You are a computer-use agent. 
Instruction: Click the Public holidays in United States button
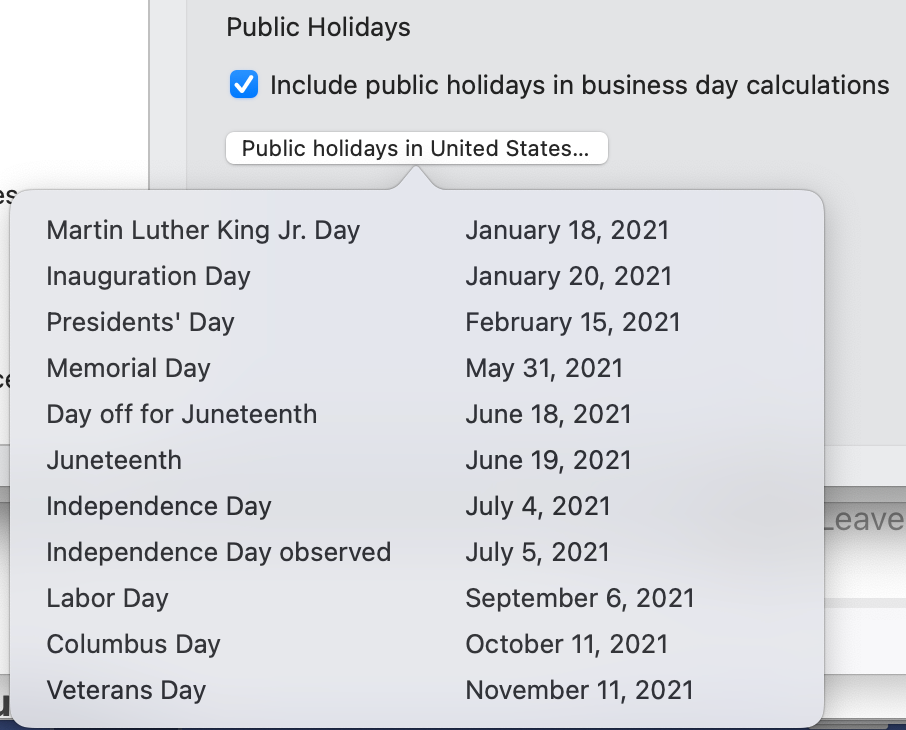click(x=417, y=149)
